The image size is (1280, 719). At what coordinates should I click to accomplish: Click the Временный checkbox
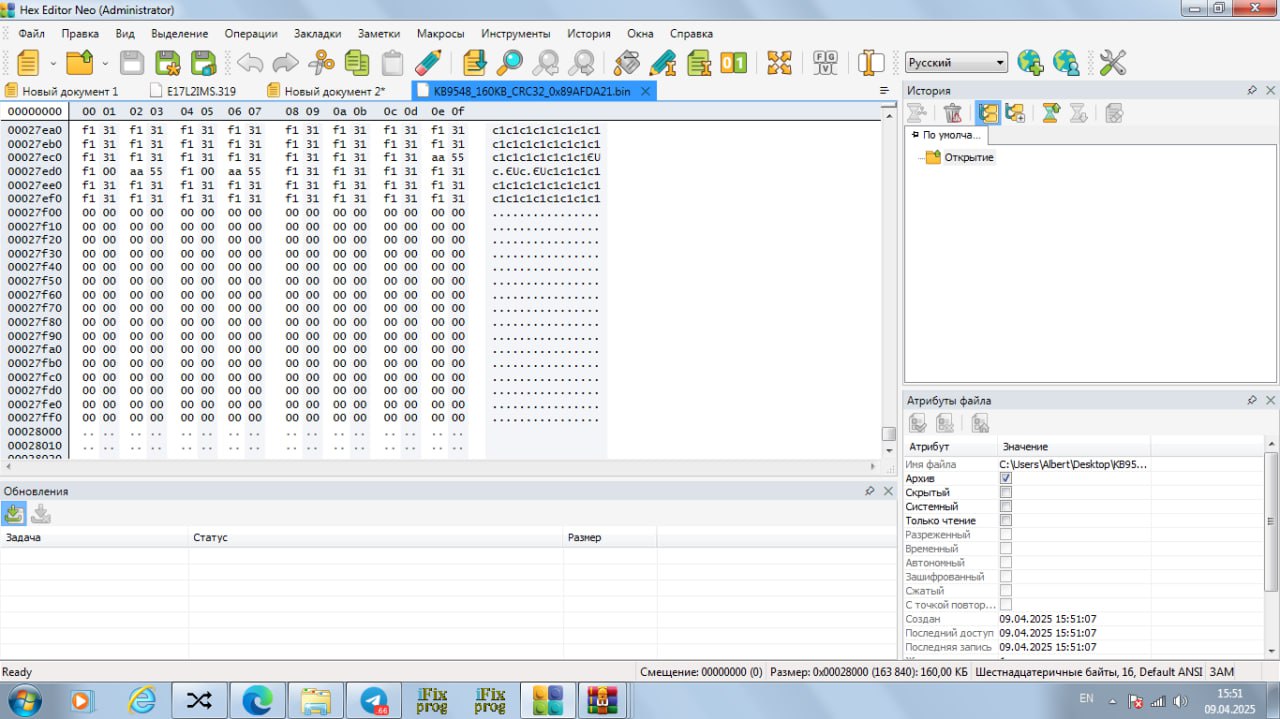click(x=1006, y=549)
